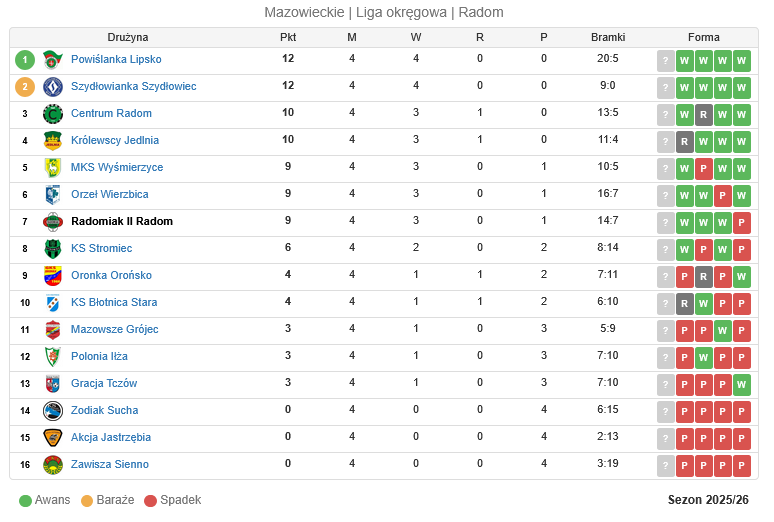Click the red Spadek legend dot
The image size is (774, 522).
pos(151,500)
